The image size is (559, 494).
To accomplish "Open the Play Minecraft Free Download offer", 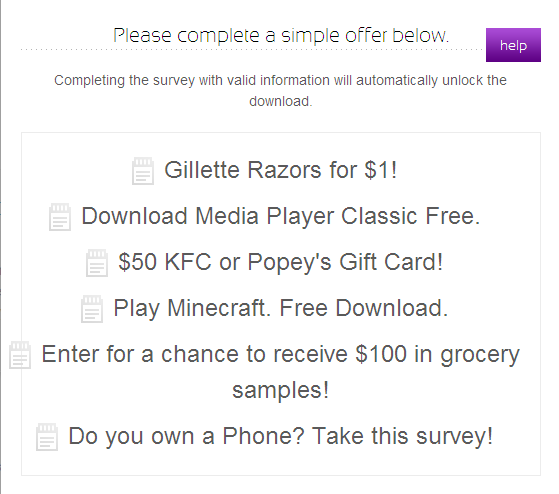I will pyautogui.click(x=281, y=308).
